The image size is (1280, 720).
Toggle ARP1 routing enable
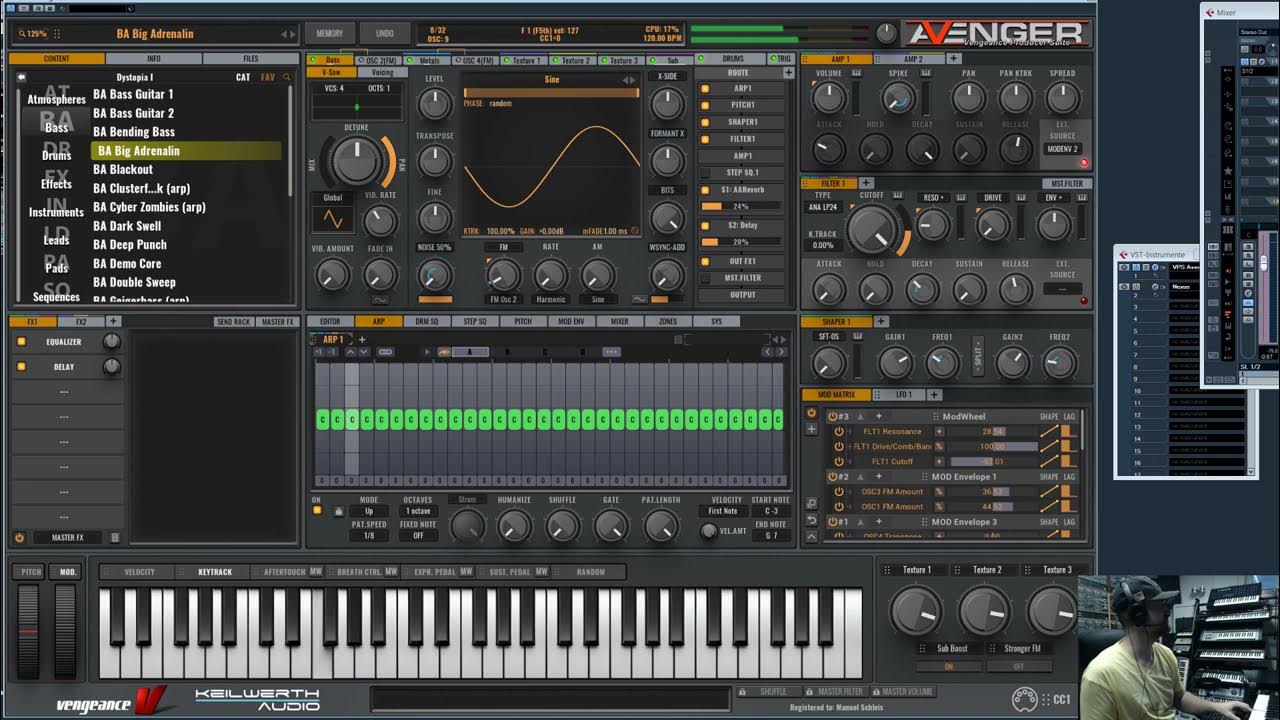705,89
